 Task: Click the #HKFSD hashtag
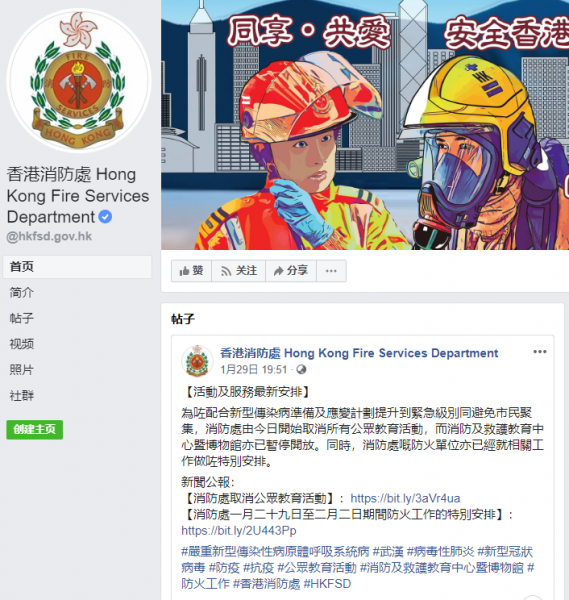(x=327, y=584)
